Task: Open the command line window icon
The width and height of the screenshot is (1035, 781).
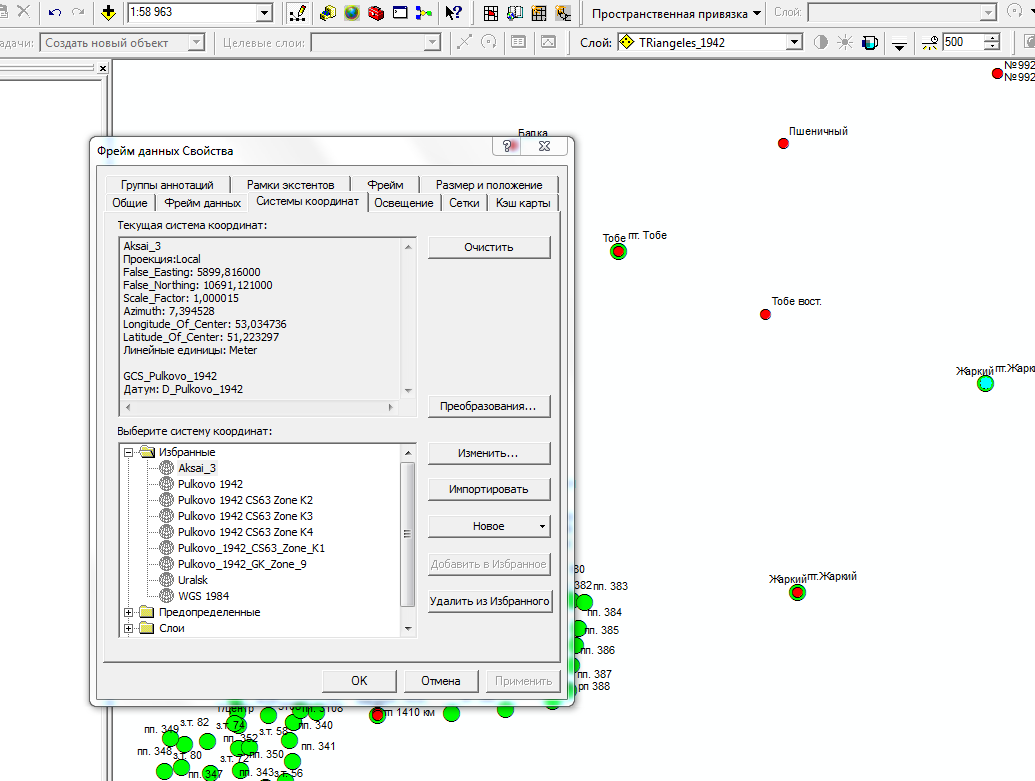Action: tap(400, 13)
